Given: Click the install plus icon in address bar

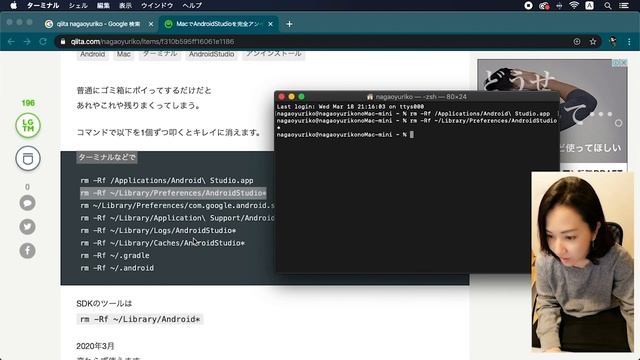Looking at the screenshot, I should coord(577,42).
